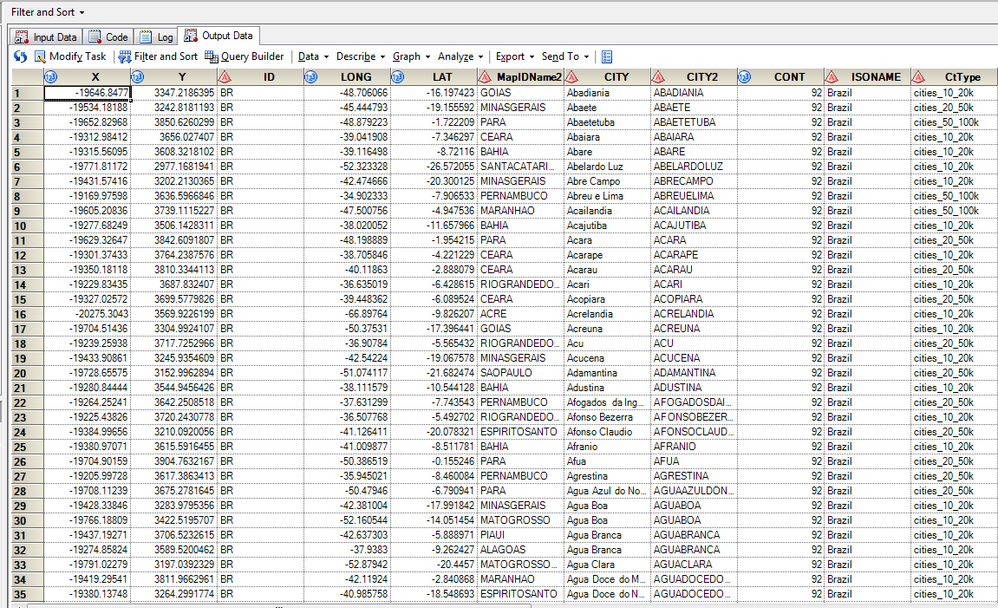Click the Filter and Sort toolbar icon
The width and height of the screenshot is (998, 608).
(125, 57)
